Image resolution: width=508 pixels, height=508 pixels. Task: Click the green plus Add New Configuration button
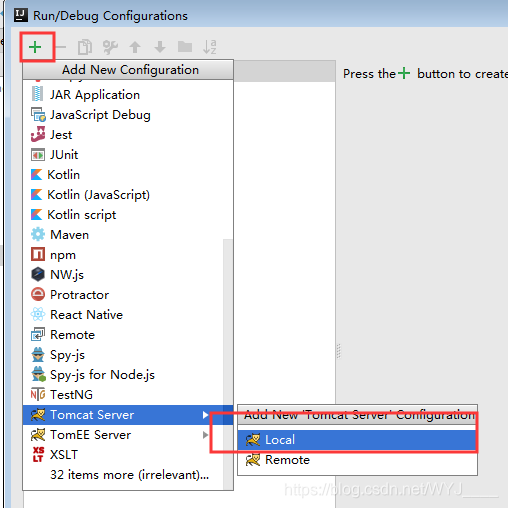point(35,47)
